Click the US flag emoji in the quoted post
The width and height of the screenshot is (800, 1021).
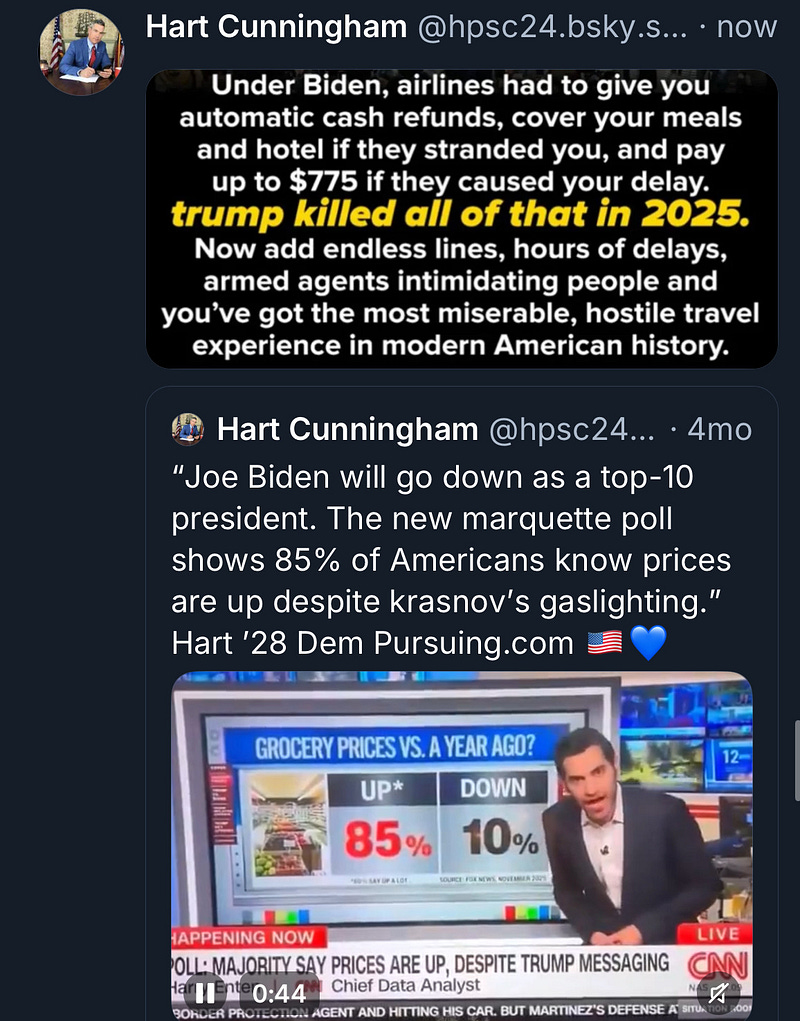click(x=604, y=643)
